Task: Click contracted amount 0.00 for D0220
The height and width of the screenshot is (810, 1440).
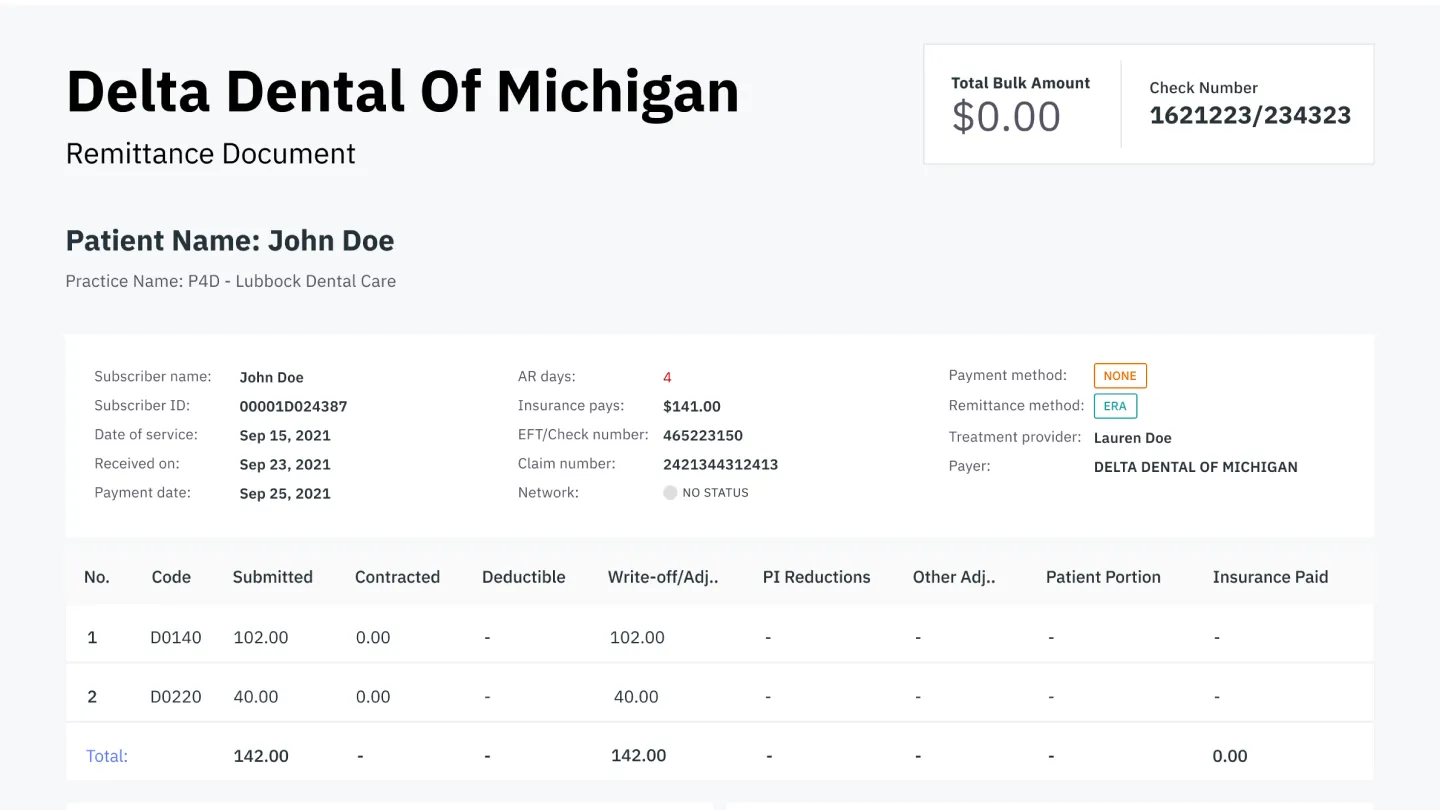Action: click(x=373, y=697)
